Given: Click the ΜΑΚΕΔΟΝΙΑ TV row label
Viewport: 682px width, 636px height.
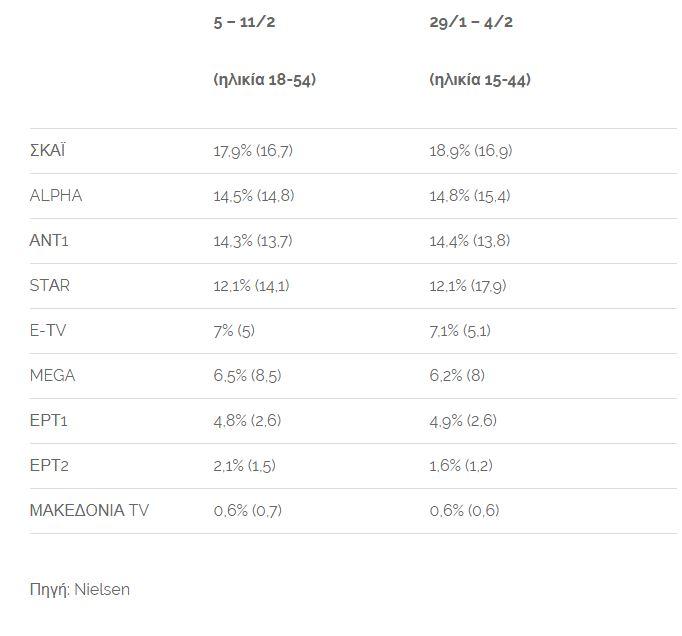Looking at the screenshot, I should click(90, 511).
